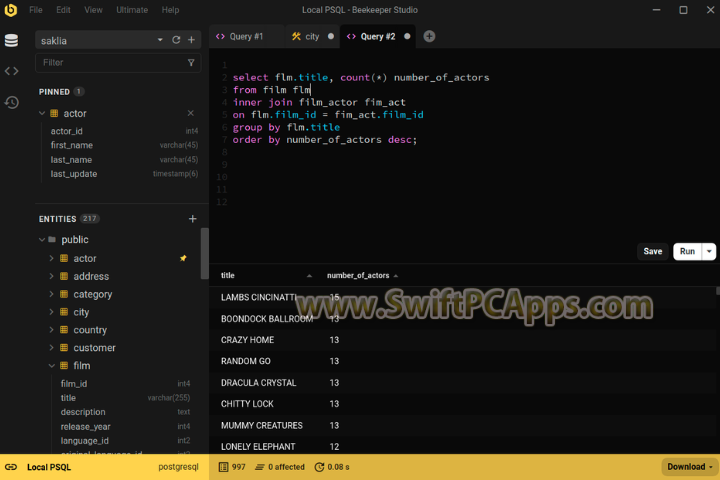
Task: Click the customer table icon
Action: pyautogui.click(x=64, y=348)
